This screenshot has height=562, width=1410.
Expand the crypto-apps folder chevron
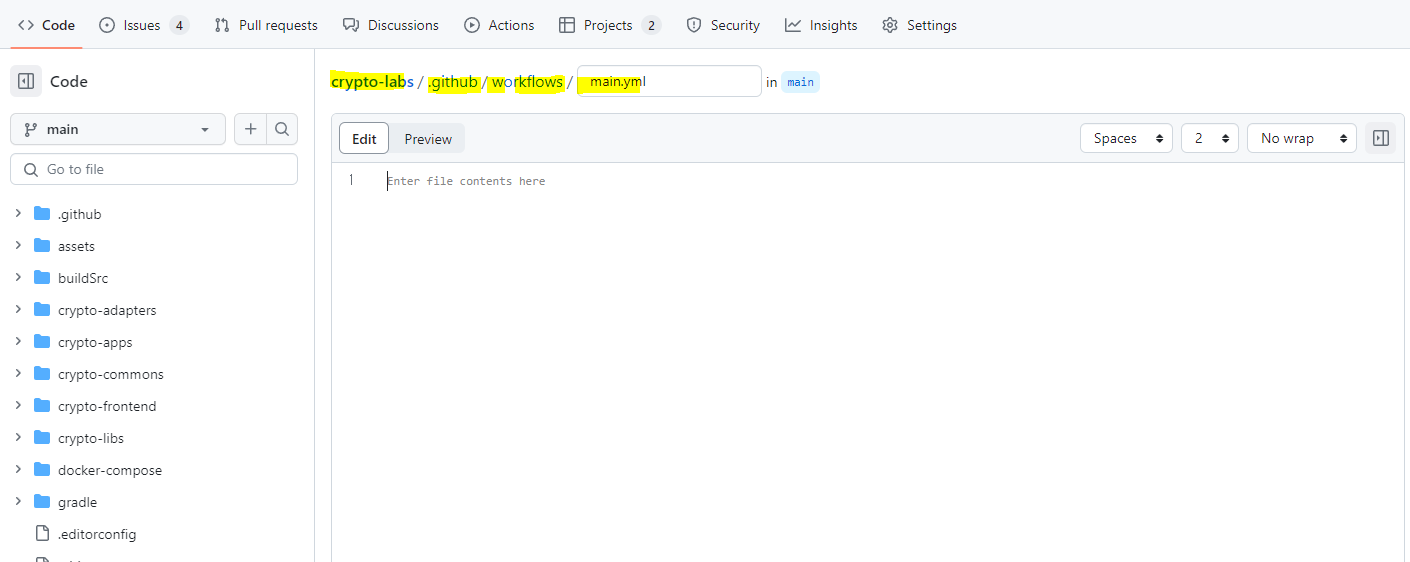pyautogui.click(x=18, y=342)
